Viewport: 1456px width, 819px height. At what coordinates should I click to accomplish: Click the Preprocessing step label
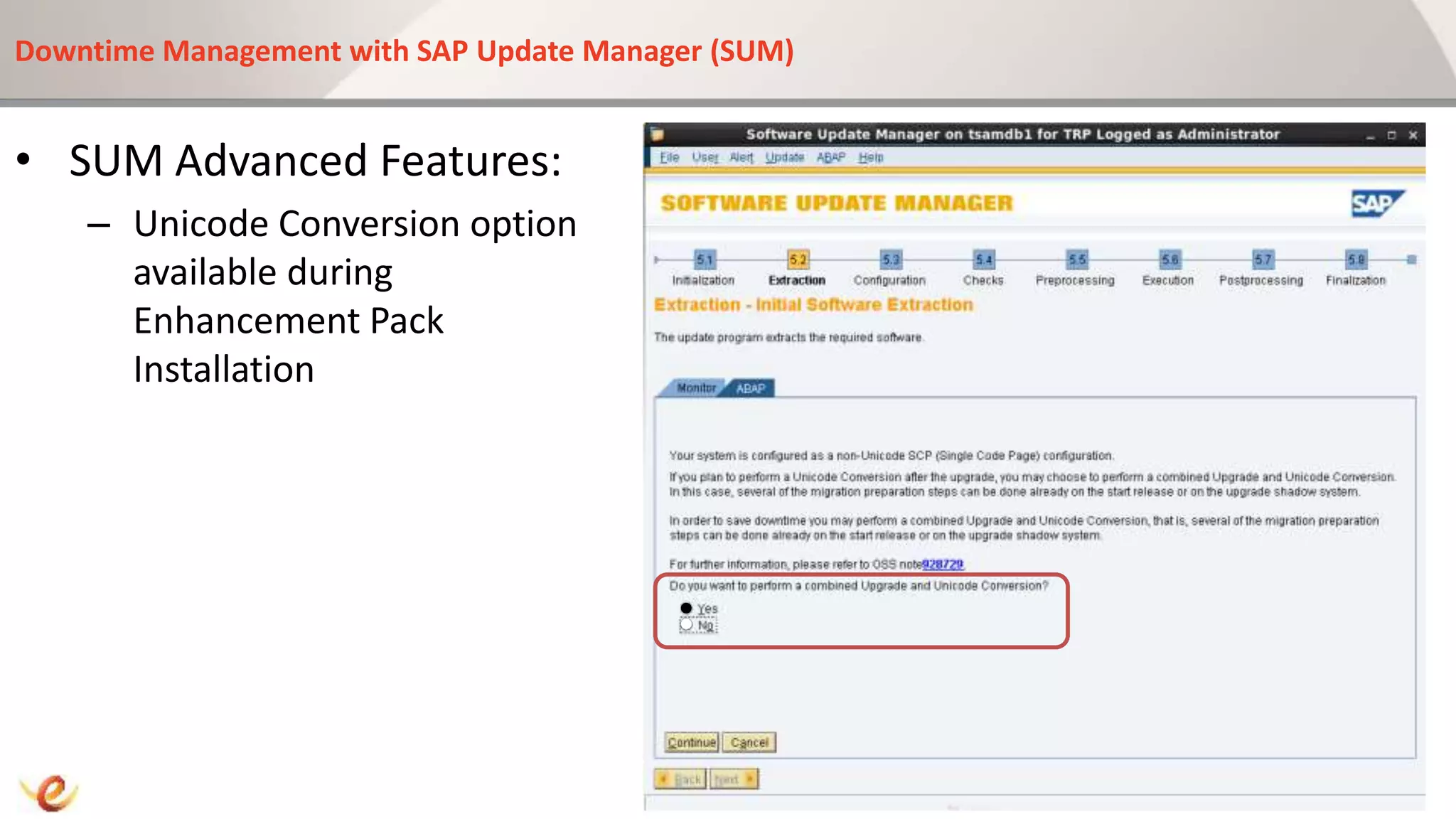1075,281
